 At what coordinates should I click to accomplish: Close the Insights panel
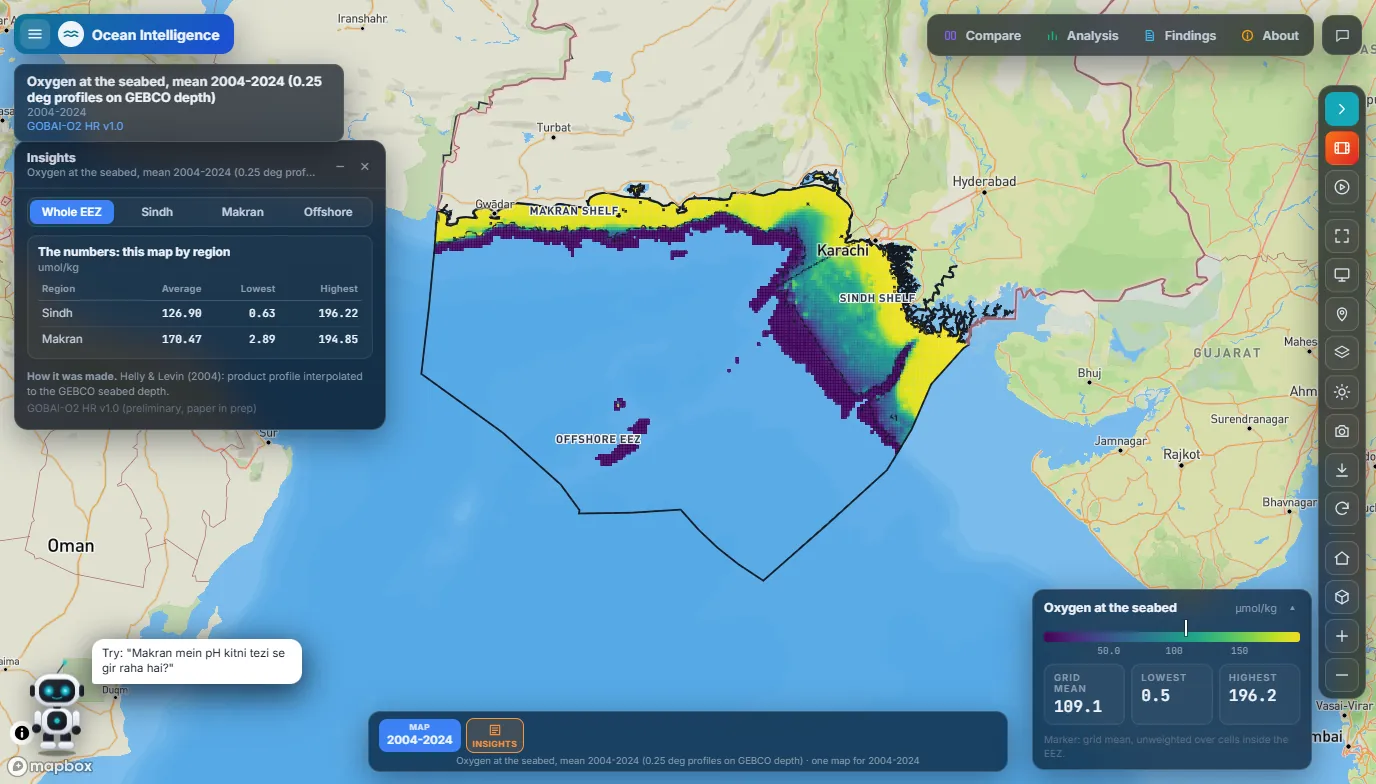pos(365,166)
